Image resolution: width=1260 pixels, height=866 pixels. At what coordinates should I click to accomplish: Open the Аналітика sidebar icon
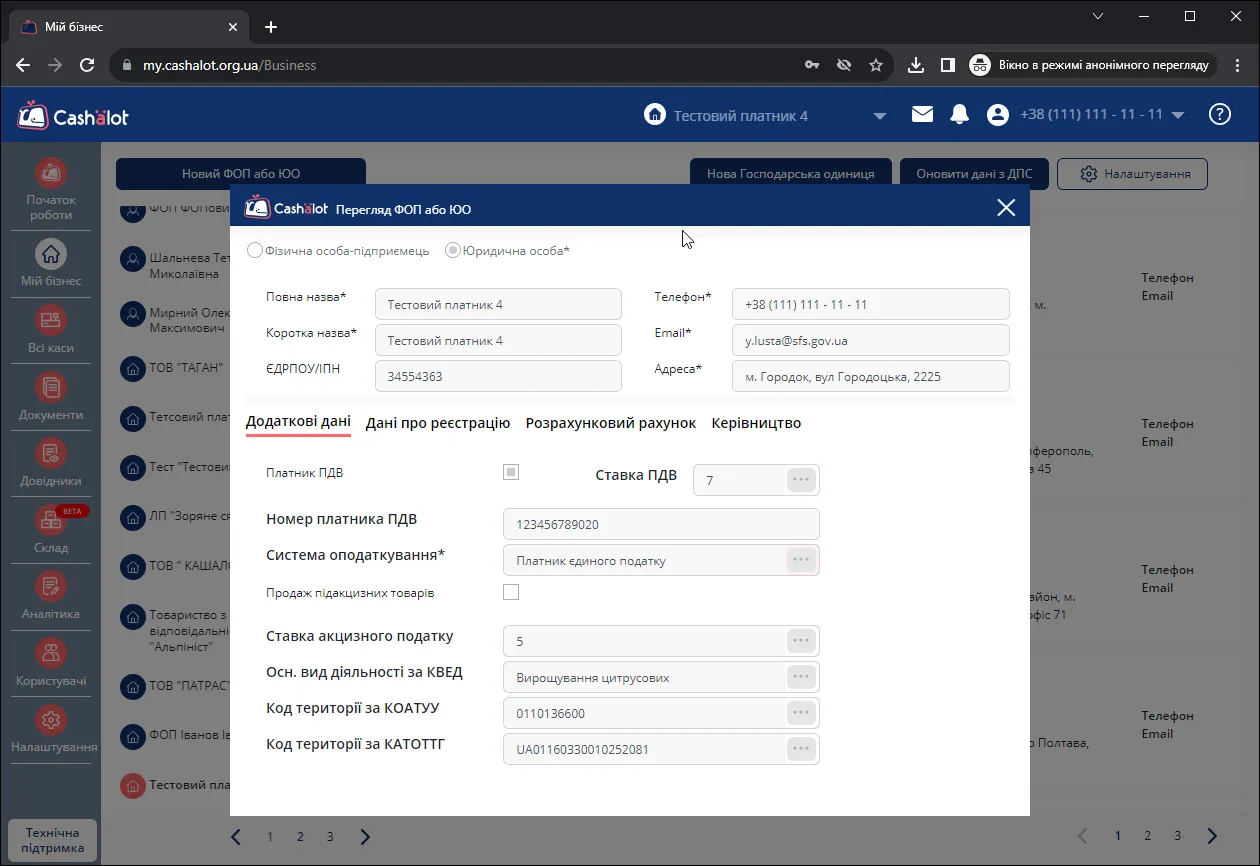point(51,586)
